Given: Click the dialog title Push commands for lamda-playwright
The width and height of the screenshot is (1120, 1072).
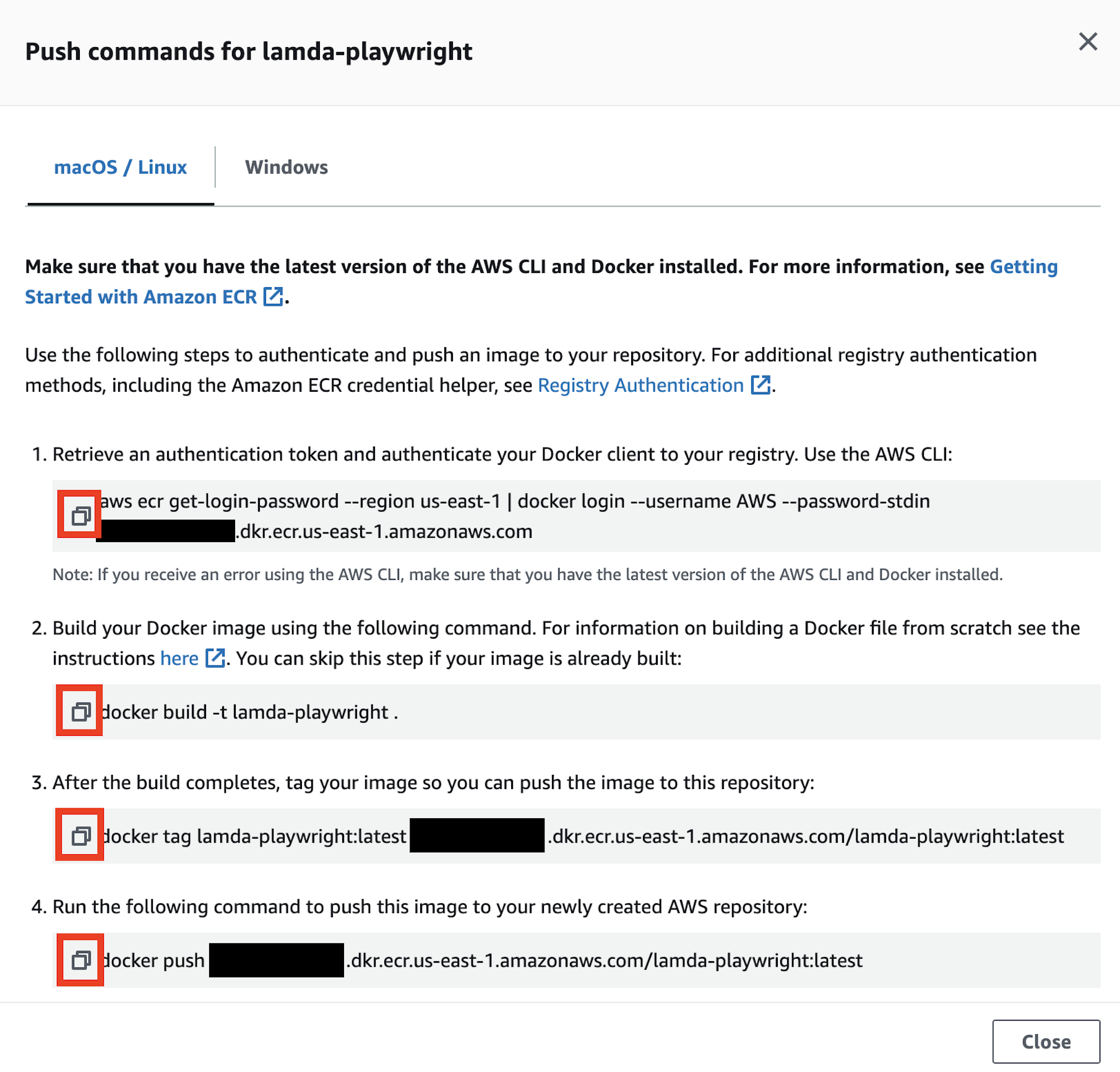Looking at the screenshot, I should 248,51.
